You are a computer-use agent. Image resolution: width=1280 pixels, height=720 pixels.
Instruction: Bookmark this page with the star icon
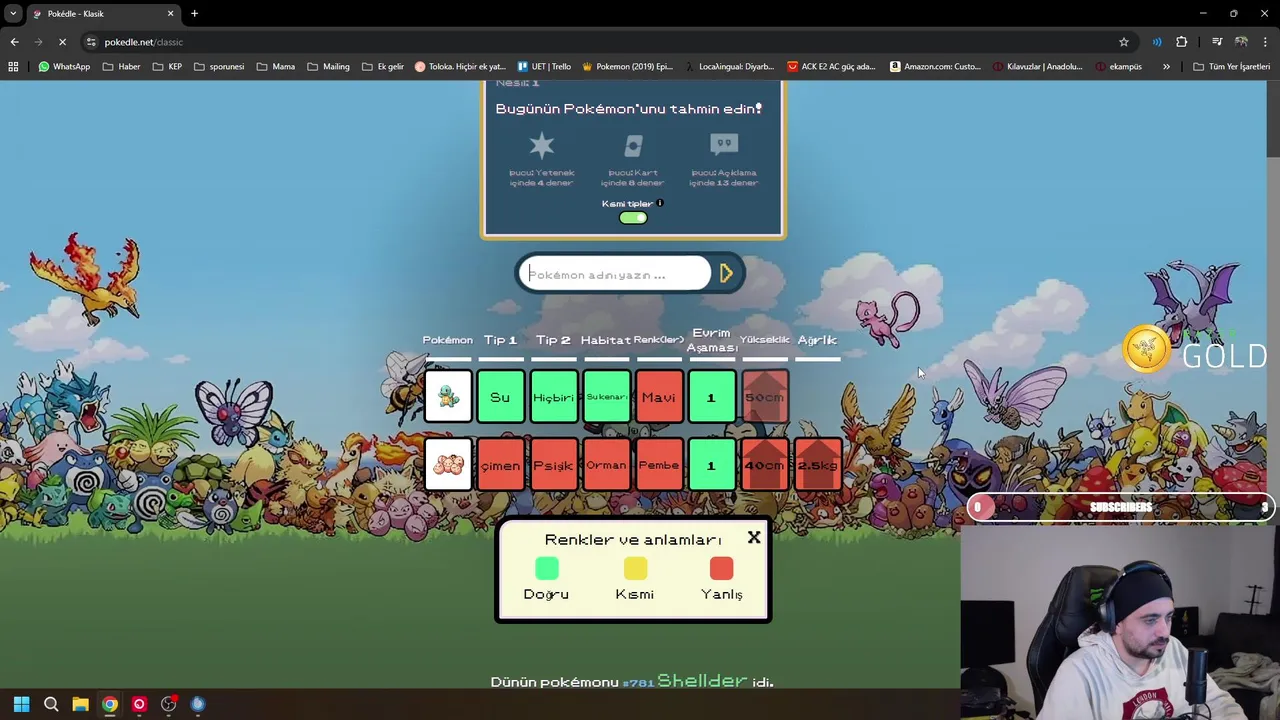pyautogui.click(x=1124, y=42)
